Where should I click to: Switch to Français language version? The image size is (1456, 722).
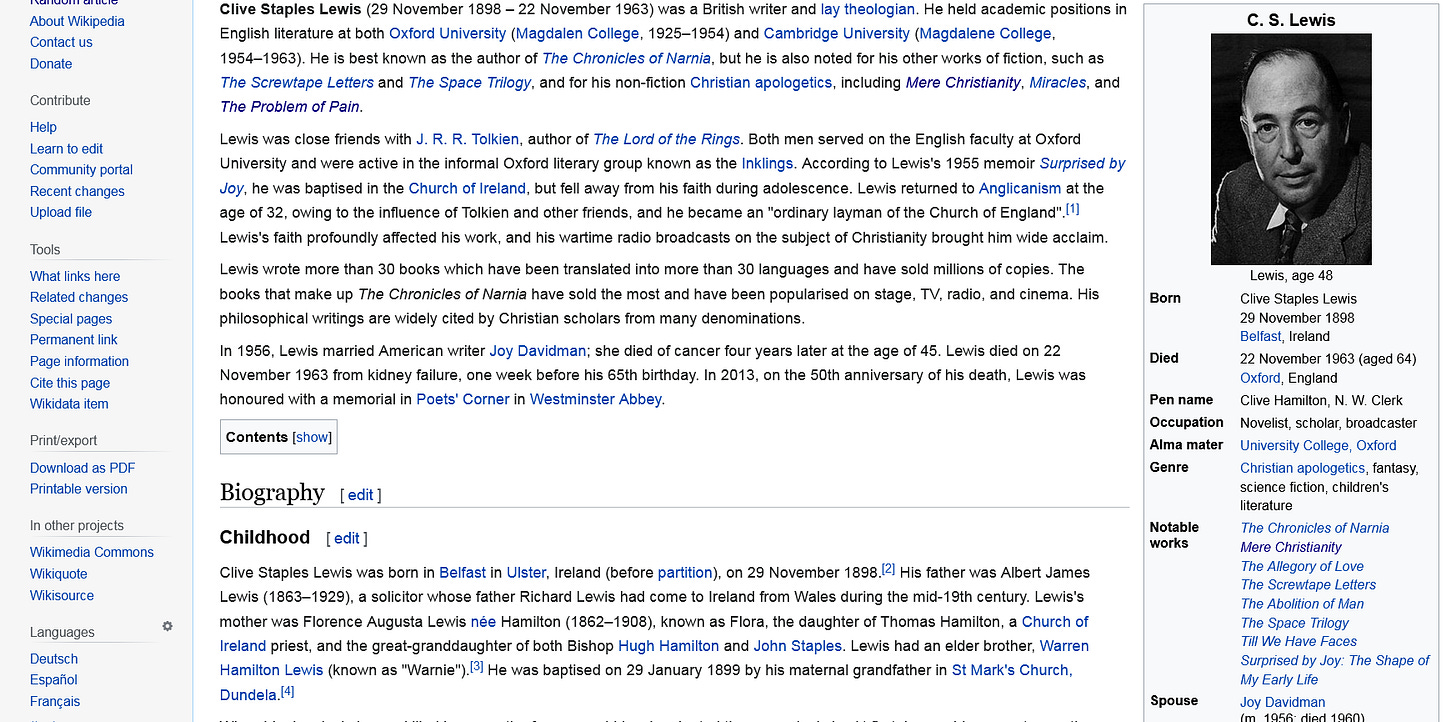coord(55,701)
